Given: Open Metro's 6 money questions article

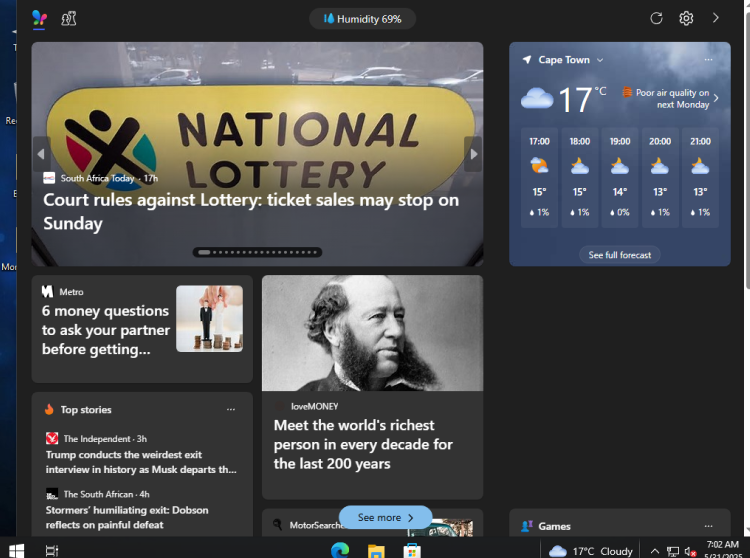Looking at the screenshot, I should [106, 330].
